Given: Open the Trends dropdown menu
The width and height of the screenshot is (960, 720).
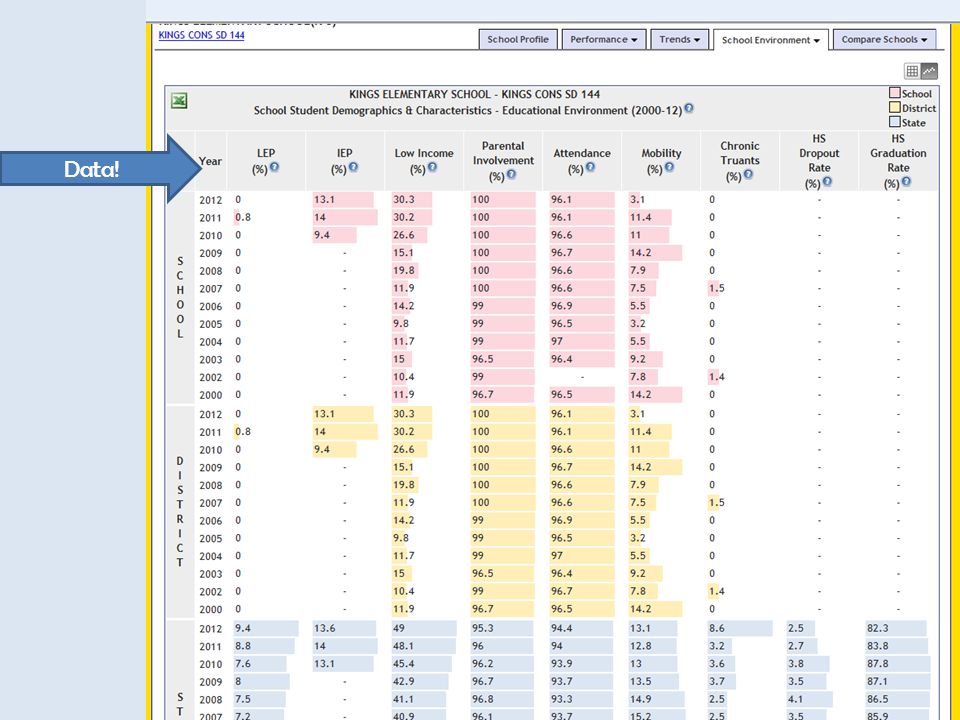Looking at the screenshot, I should 680,39.
